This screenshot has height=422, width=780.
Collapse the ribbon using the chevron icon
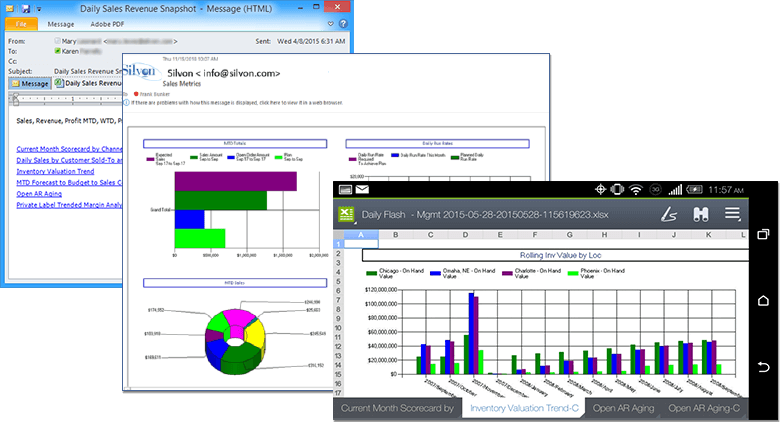331,24
